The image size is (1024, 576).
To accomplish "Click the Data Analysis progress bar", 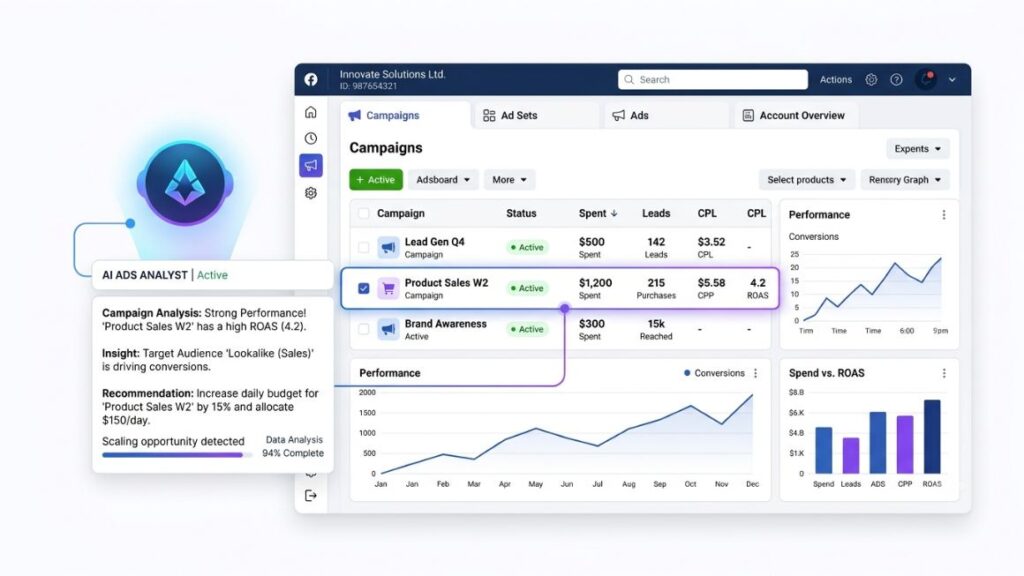I will pos(176,455).
